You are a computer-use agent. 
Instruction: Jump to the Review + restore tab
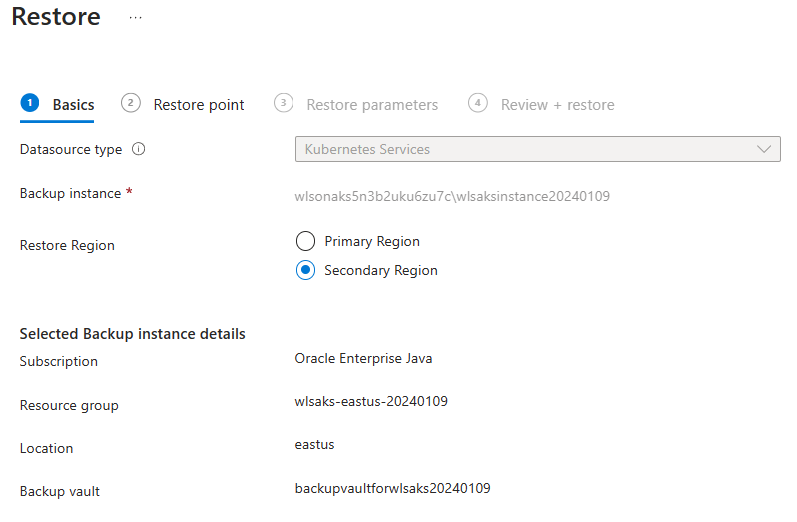click(557, 105)
